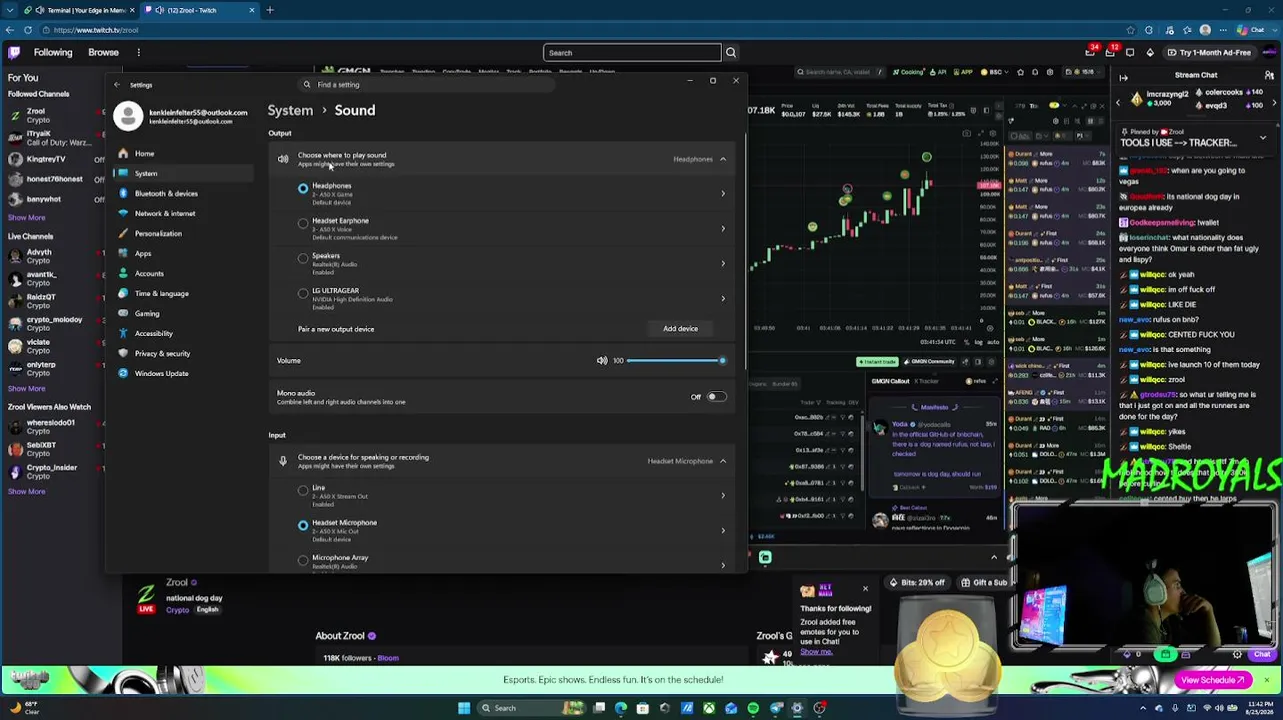The width and height of the screenshot is (1283, 720).
Task: Go back with the Settings back arrow
Action: pos(117,85)
